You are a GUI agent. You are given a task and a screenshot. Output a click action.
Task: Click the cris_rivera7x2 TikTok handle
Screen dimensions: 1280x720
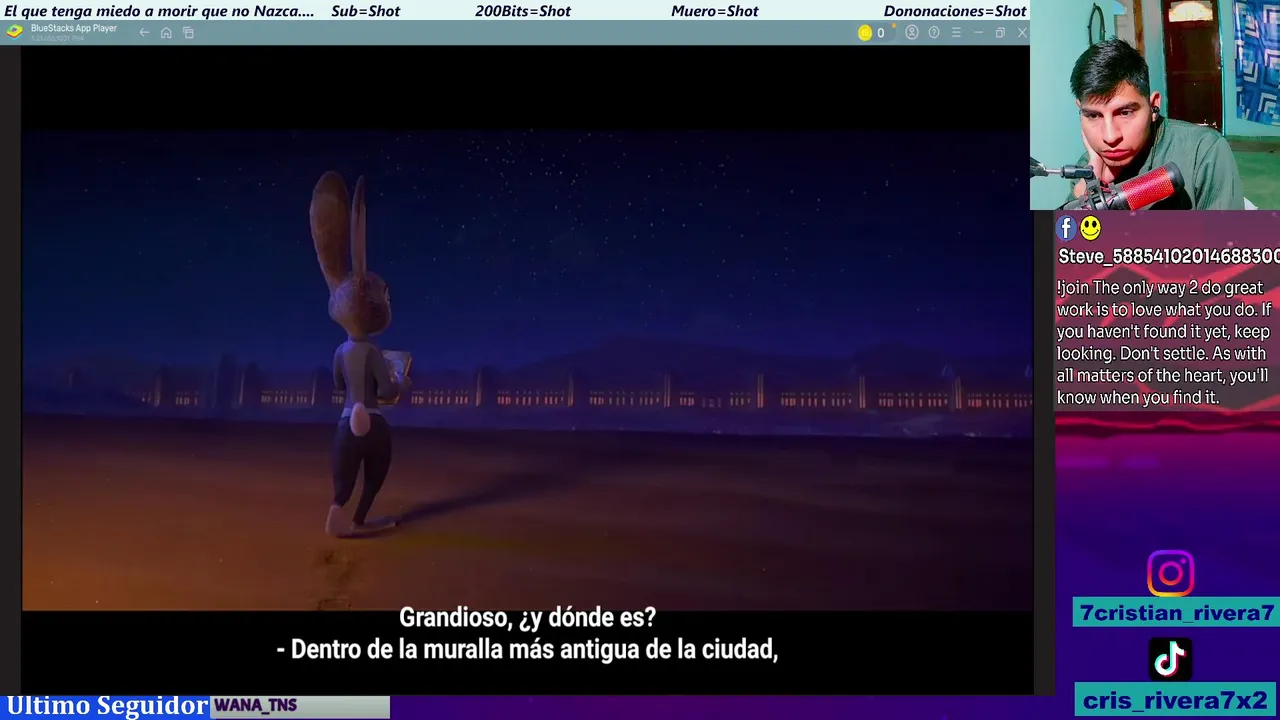pos(1176,700)
